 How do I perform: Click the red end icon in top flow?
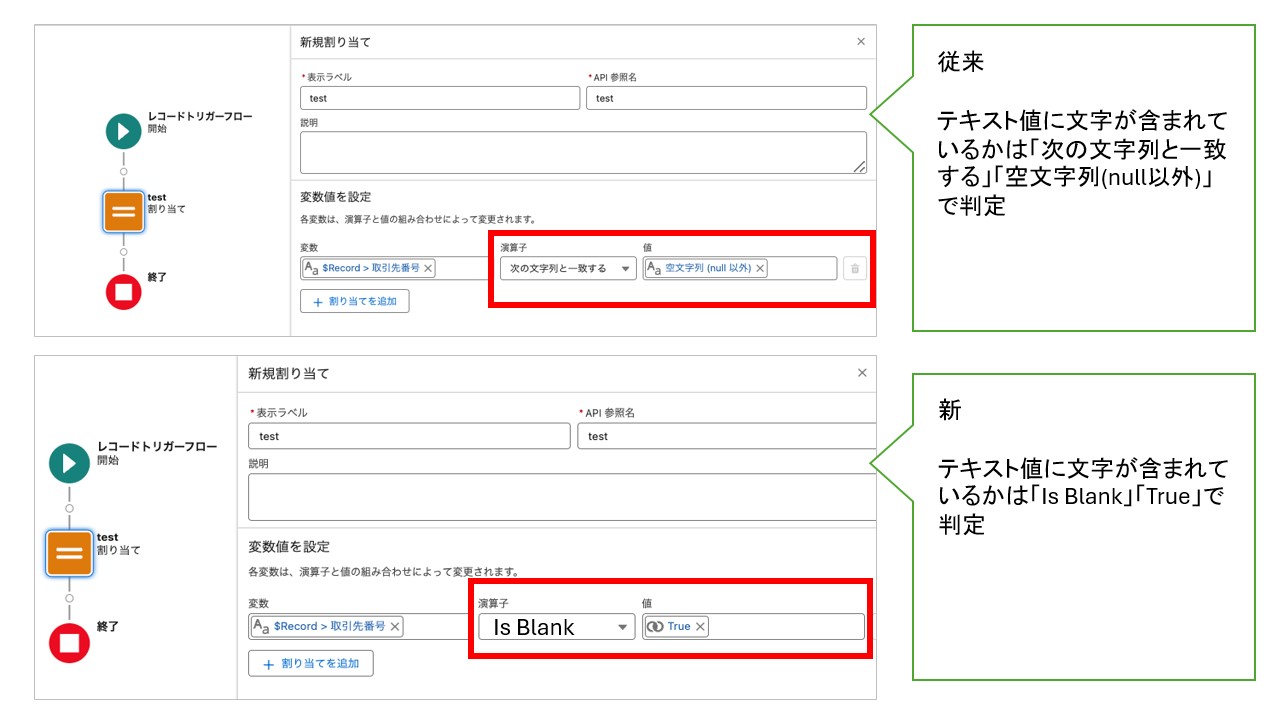[x=124, y=292]
